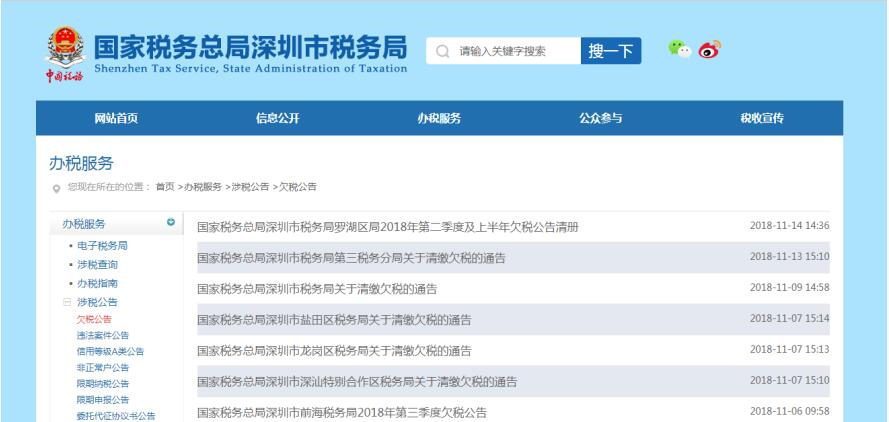Open 罗湖区局2018年第二季度欠税公告清册 announcement
Viewport: 889px width, 422px height.
coord(388,227)
